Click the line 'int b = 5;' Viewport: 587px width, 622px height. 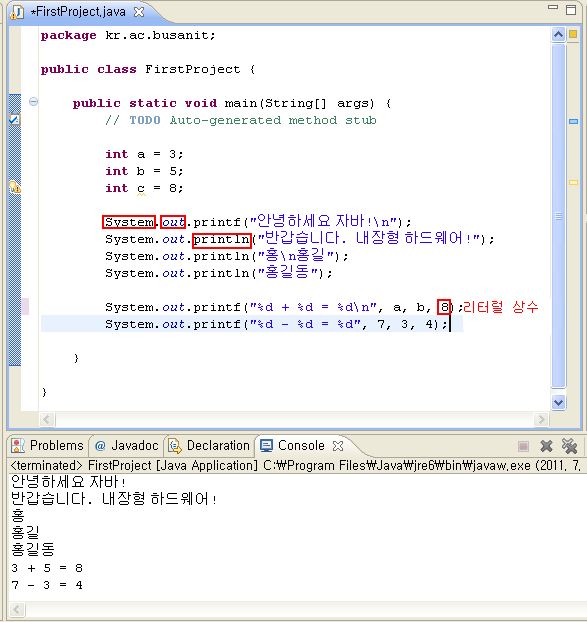tap(144, 171)
